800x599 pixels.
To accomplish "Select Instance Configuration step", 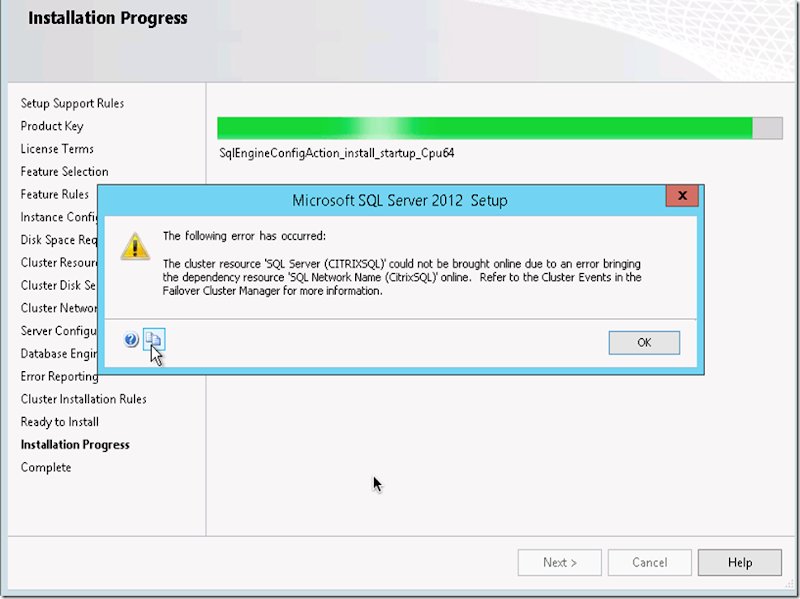I will (59, 217).
